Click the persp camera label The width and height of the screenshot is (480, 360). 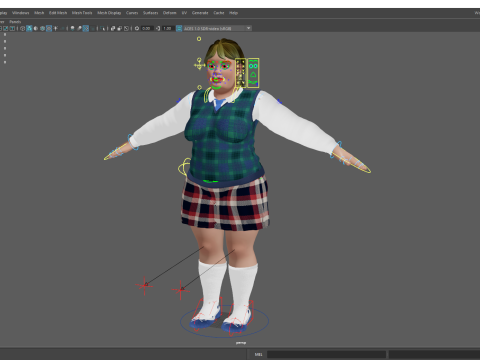[x=241, y=343]
